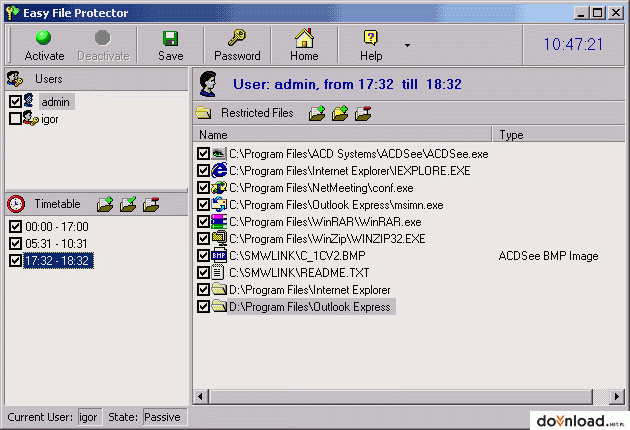The image size is (630, 430).
Task: Click the State Passive status field
Action: (164, 417)
